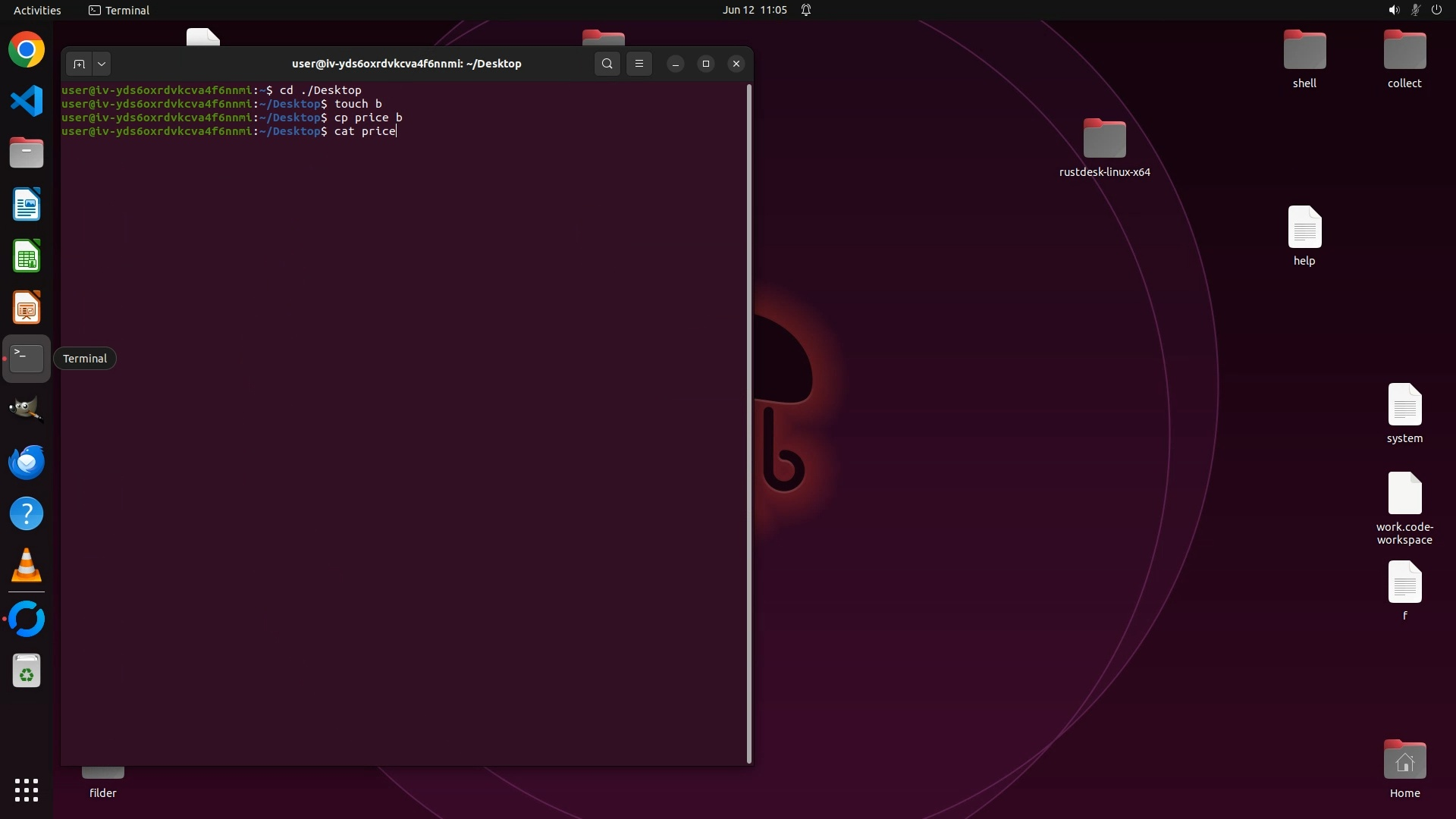This screenshot has height=819, width=1456.
Task: Expand the new-tab options dropdown arrow
Action: click(x=102, y=64)
